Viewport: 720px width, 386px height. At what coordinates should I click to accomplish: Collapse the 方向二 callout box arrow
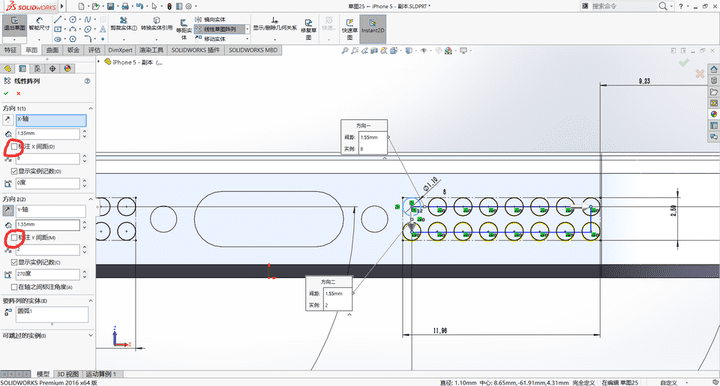[x=349, y=315]
